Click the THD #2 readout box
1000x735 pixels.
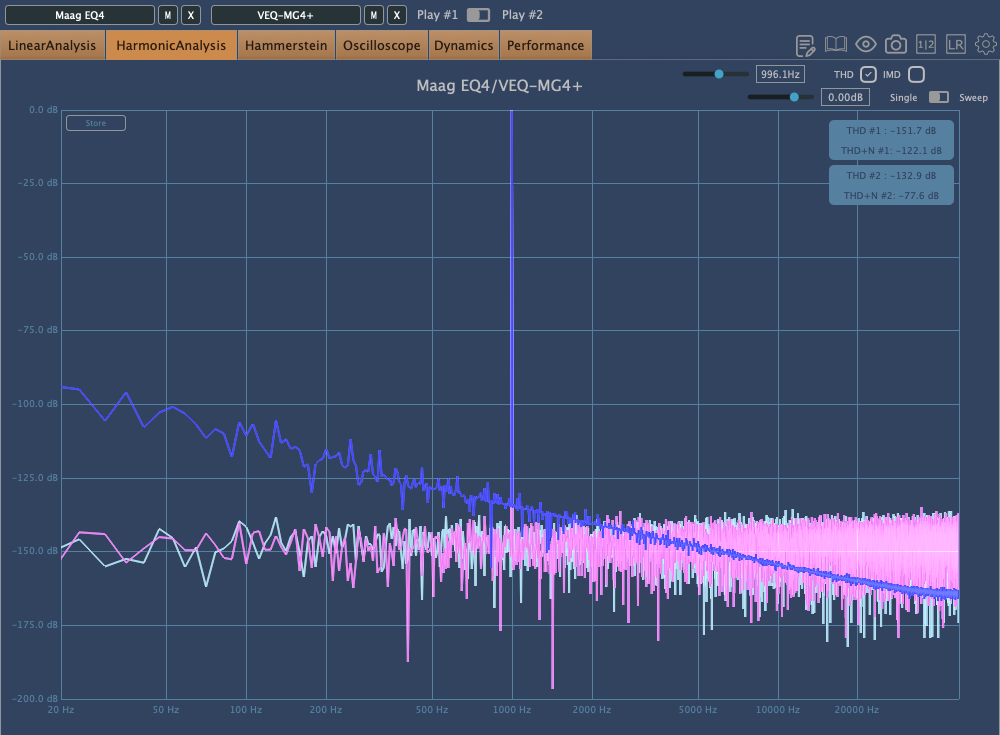tap(891, 185)
